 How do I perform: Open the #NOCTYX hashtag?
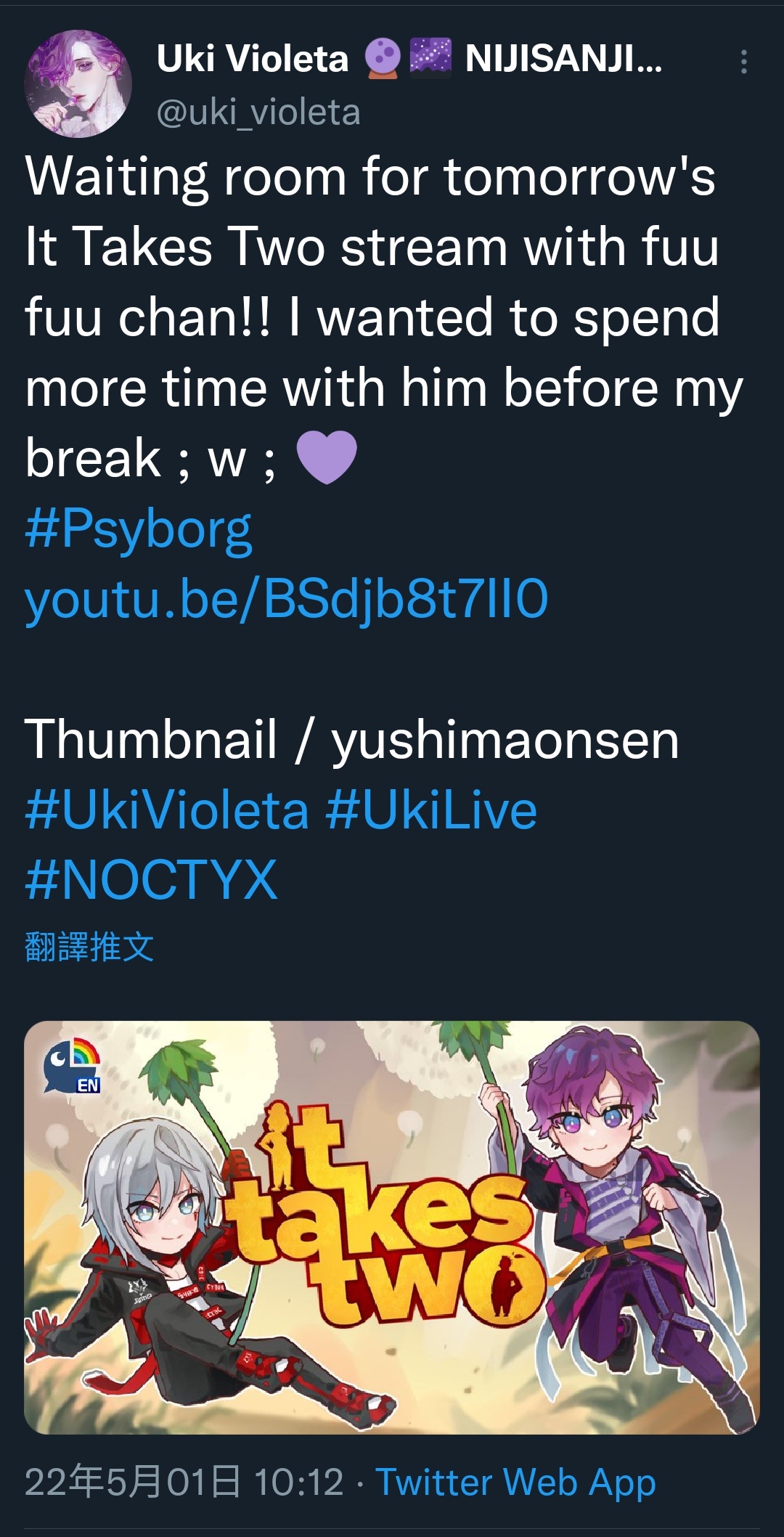pyautogui.click(x=151, y=880)
